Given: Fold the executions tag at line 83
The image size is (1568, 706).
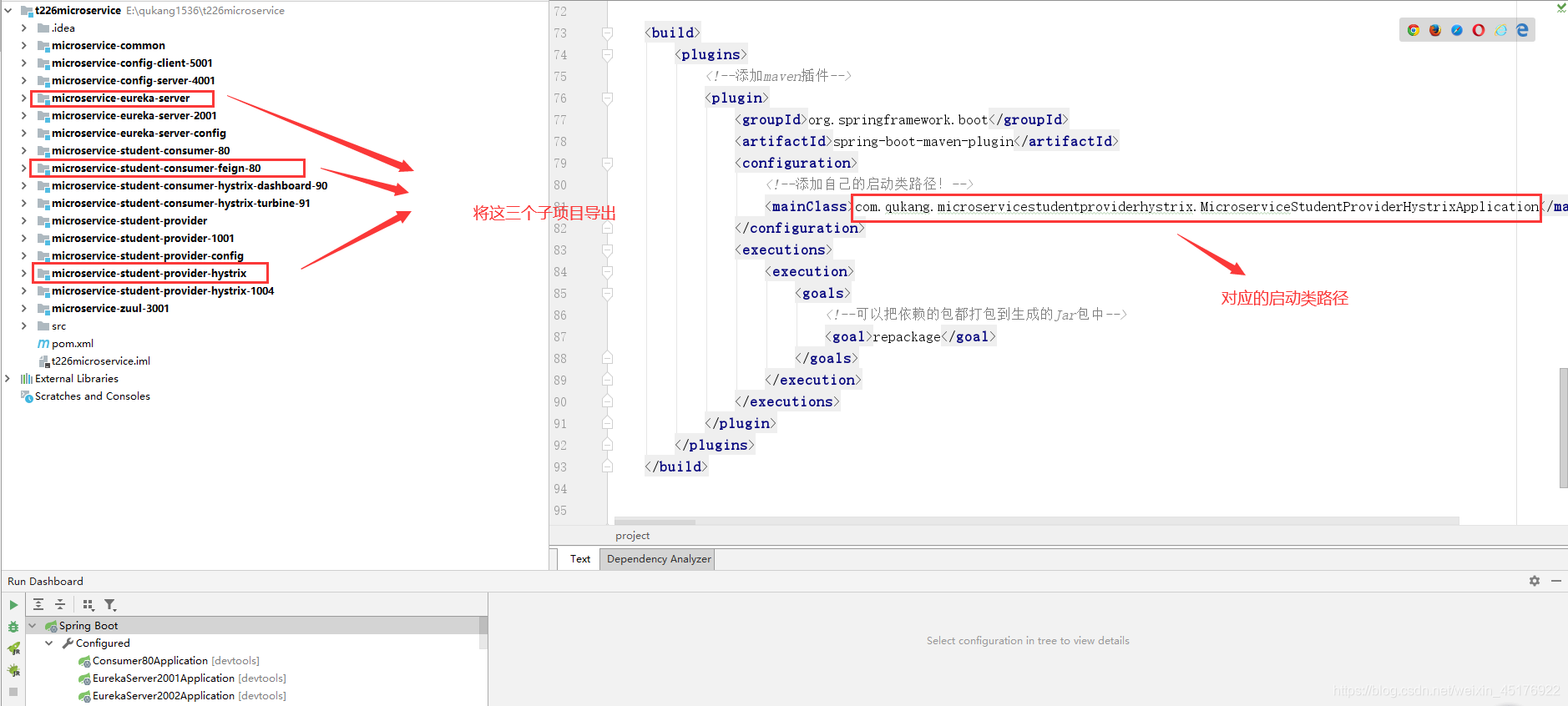Looking at the screenshot, I should click(607, 250).
